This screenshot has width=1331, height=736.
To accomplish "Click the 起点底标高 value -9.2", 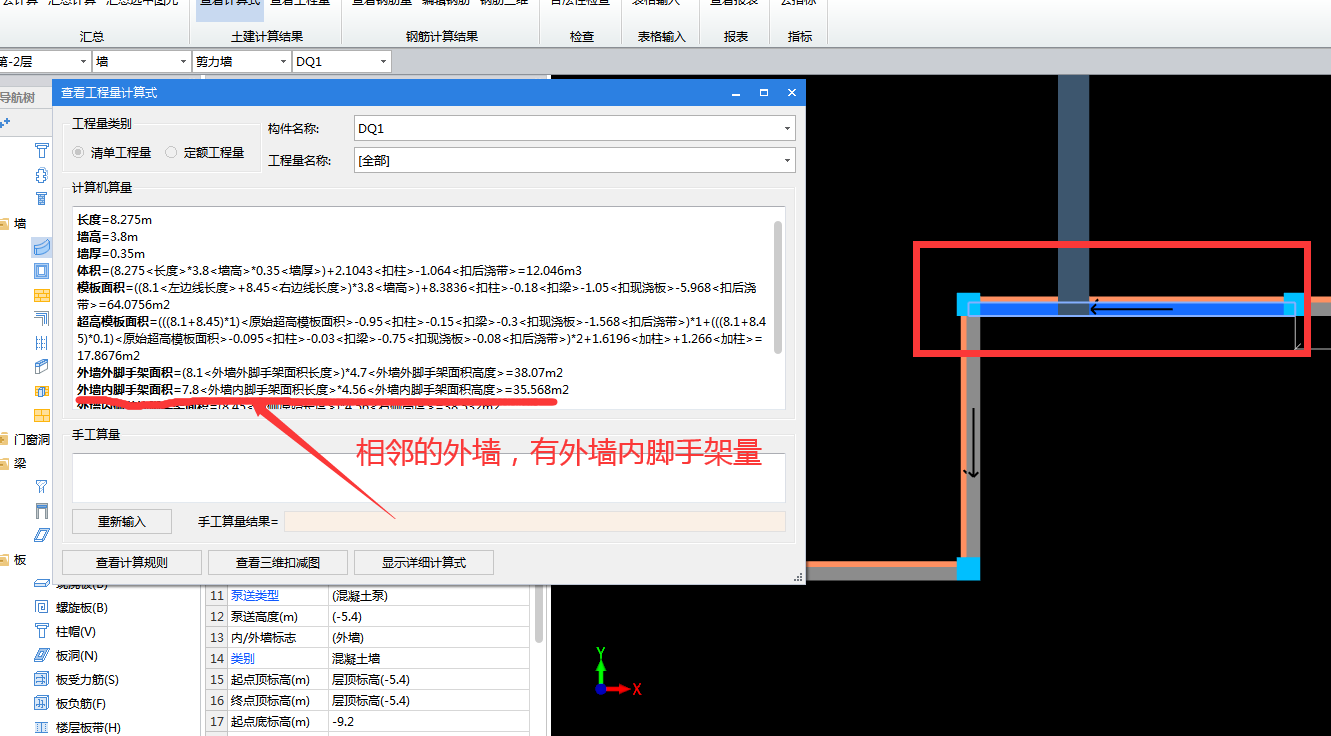I will [343, 721].
